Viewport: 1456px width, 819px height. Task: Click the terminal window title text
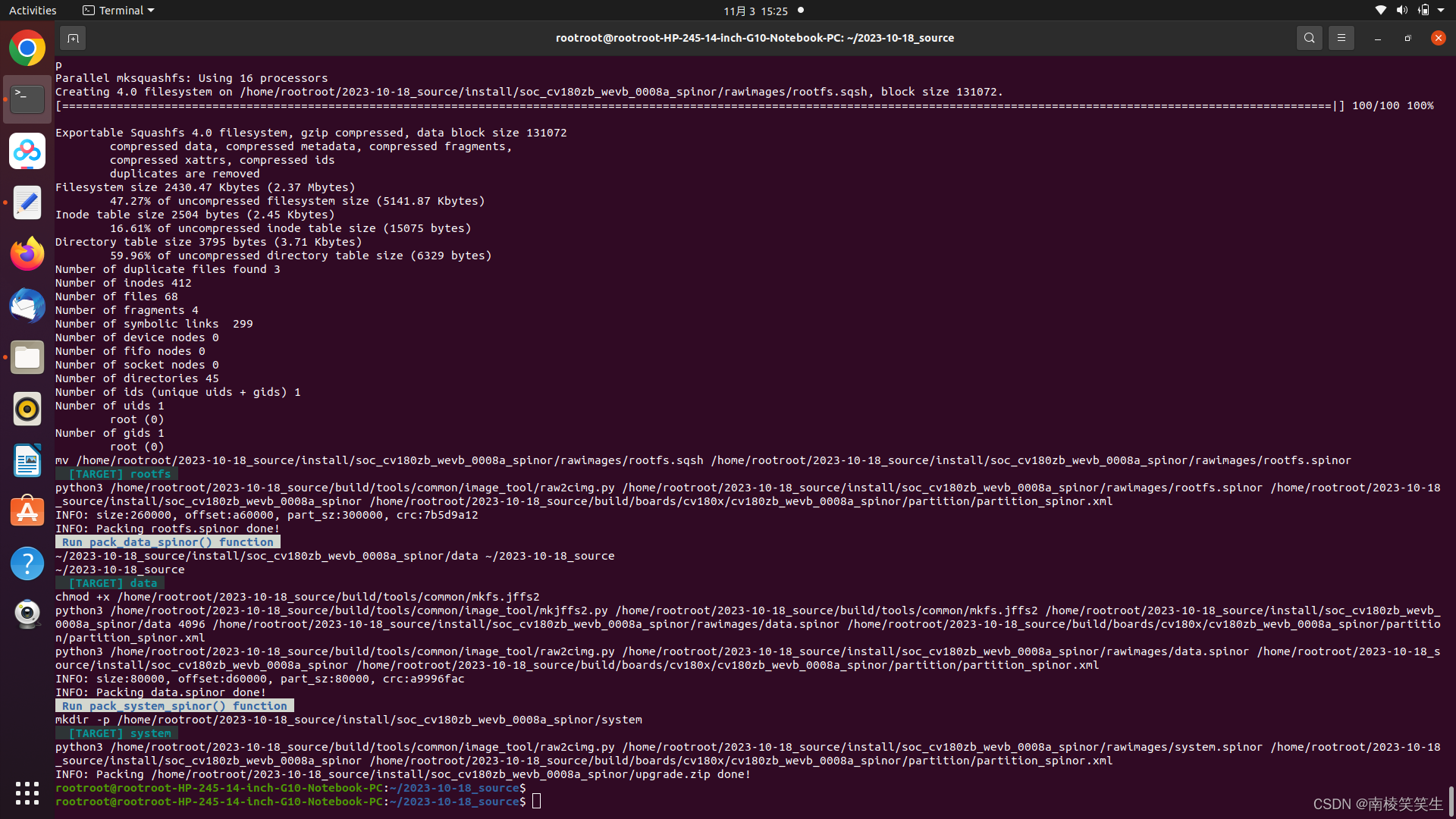pyautogui.click(x=755, y=38)
